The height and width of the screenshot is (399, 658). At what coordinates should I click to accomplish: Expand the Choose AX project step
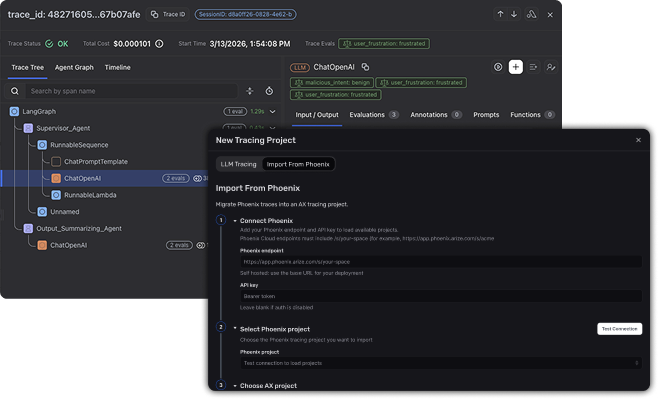click(235, 386)
